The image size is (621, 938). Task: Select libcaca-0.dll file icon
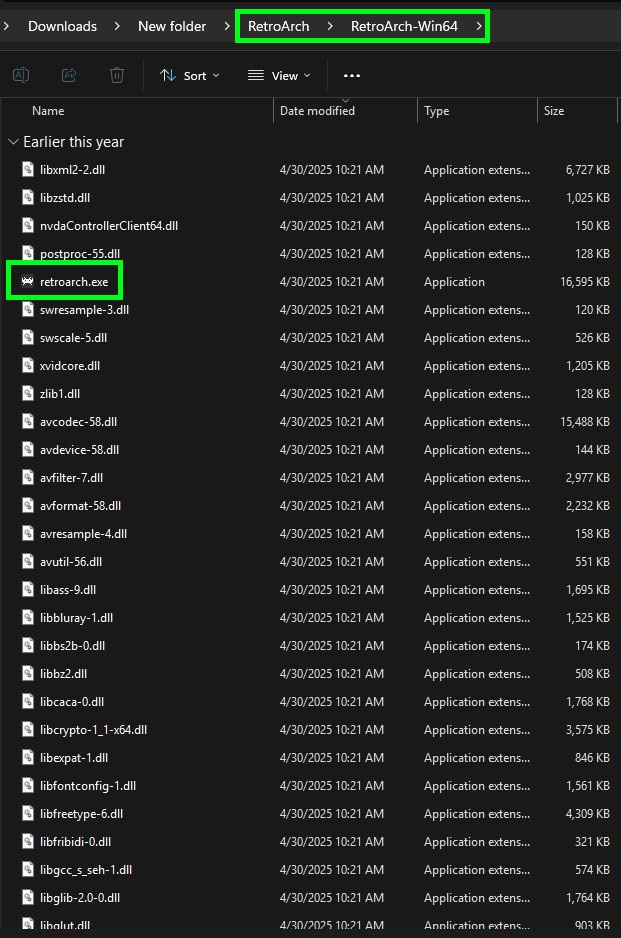coord(28,701)
